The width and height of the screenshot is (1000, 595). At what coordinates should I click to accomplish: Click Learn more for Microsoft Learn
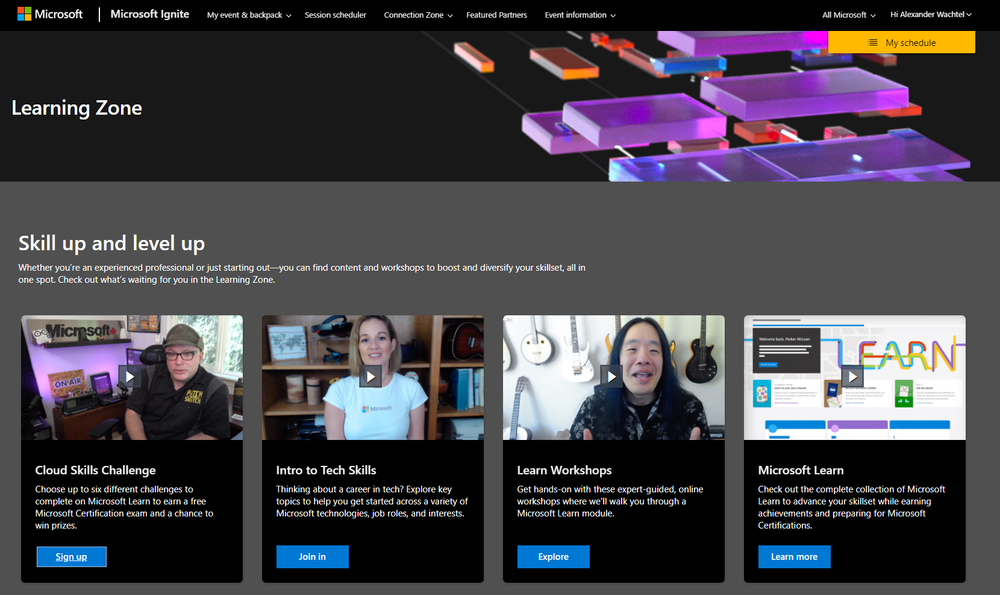[794, 557]
